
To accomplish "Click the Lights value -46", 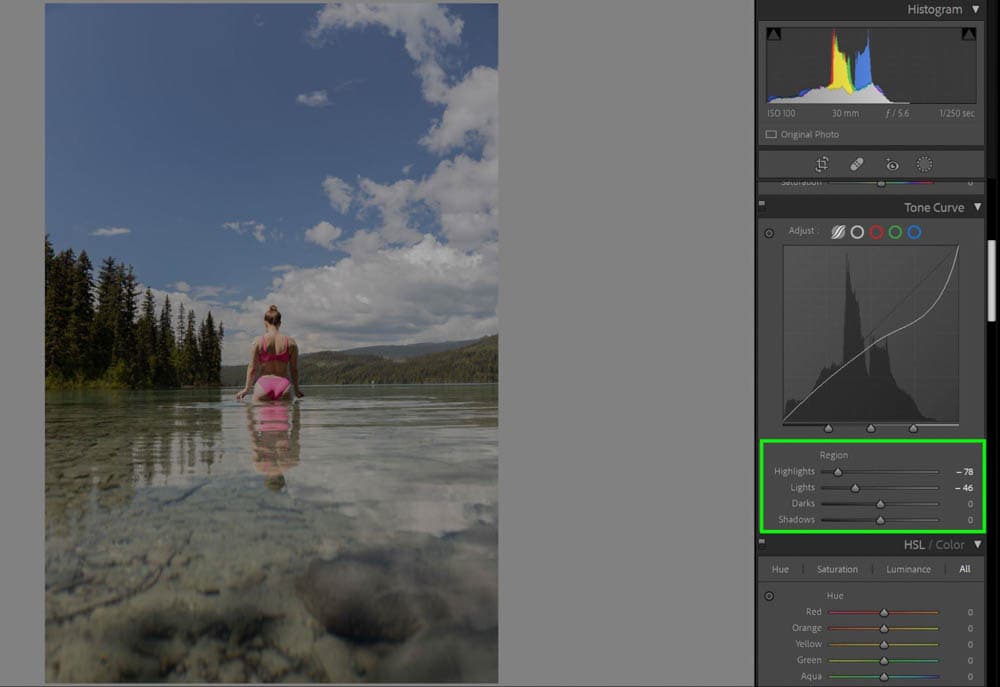I will click(x=964, y=488).
